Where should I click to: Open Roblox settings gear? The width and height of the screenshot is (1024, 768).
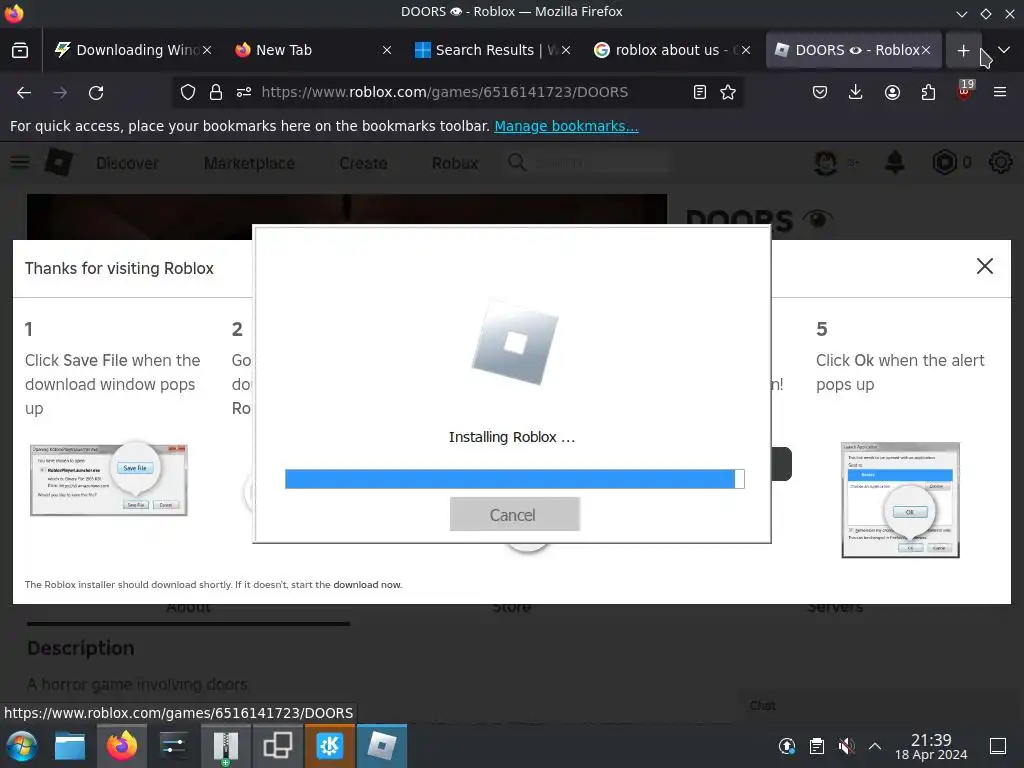pyautogui.click(x=1000, y=163)
